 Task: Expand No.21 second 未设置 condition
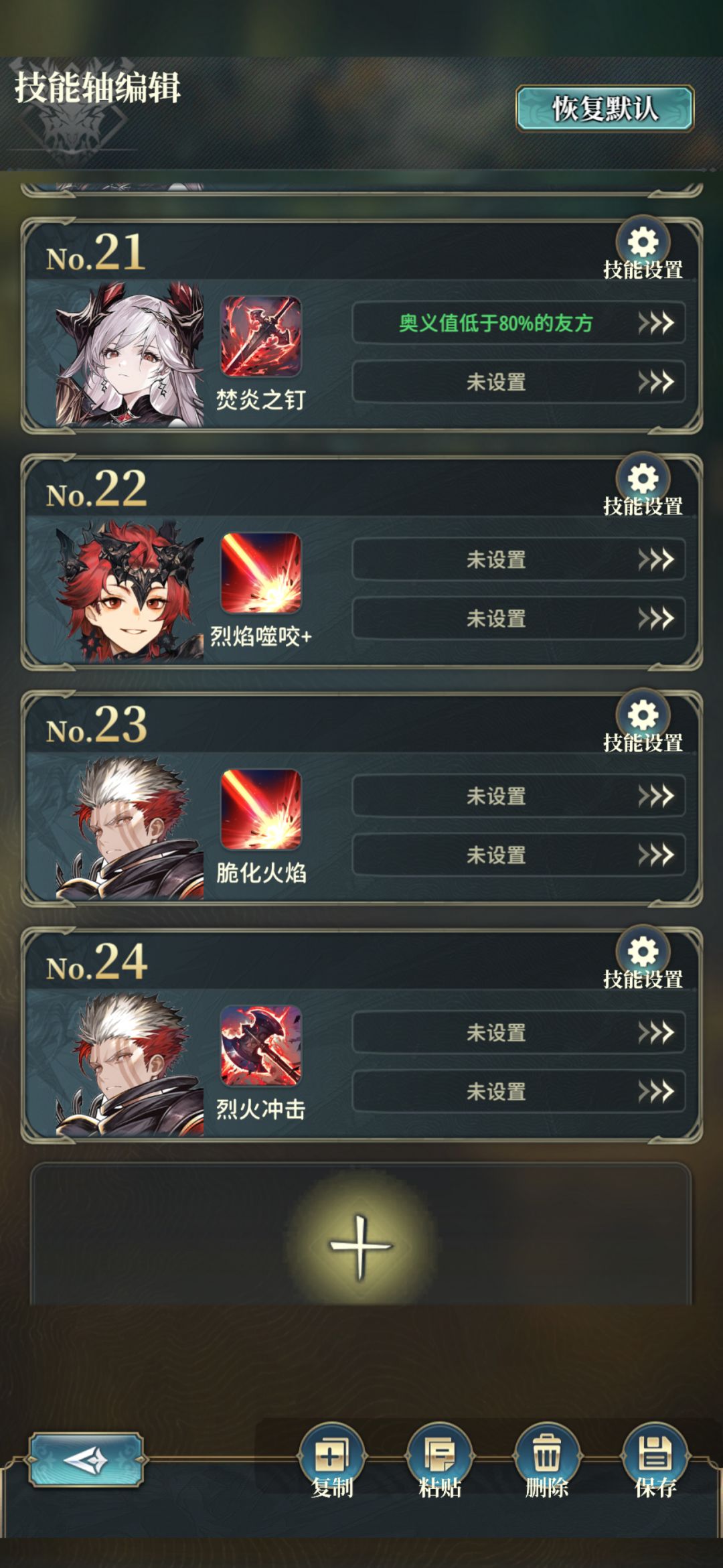pyautogui.click(x=519, y=382)
